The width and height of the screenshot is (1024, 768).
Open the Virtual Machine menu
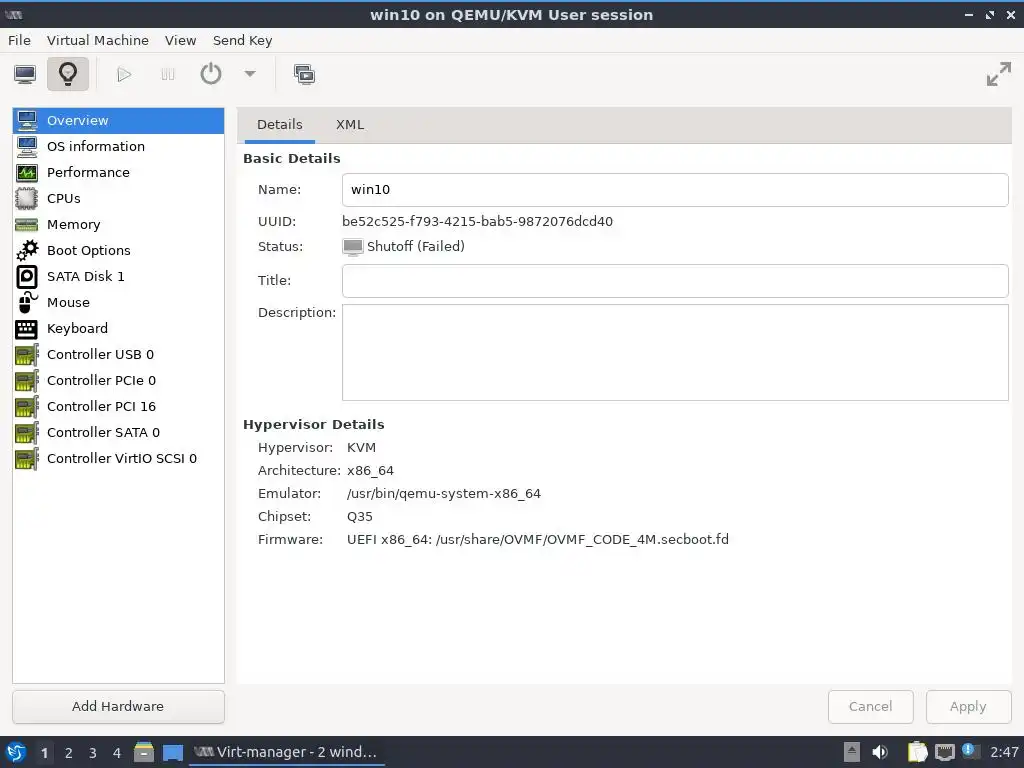click(x=98, y=40)
